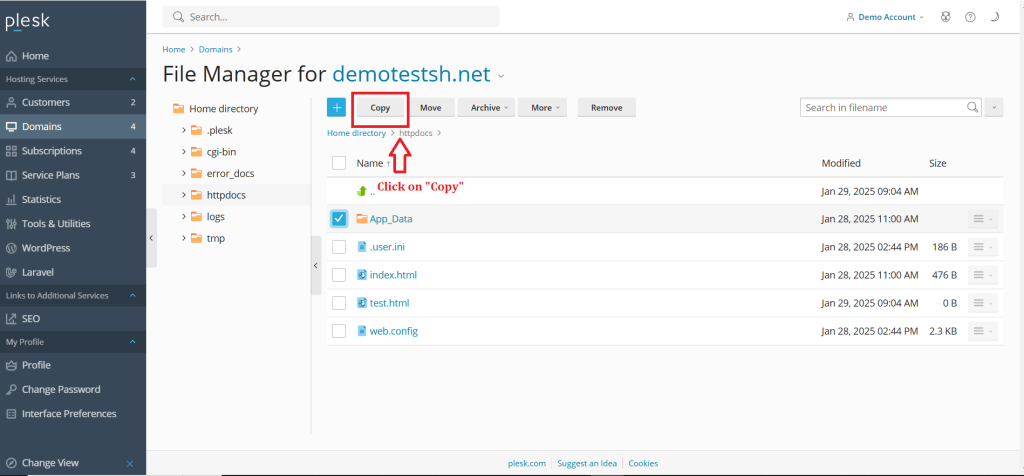Open row menu for App_Data

[982, 219]
